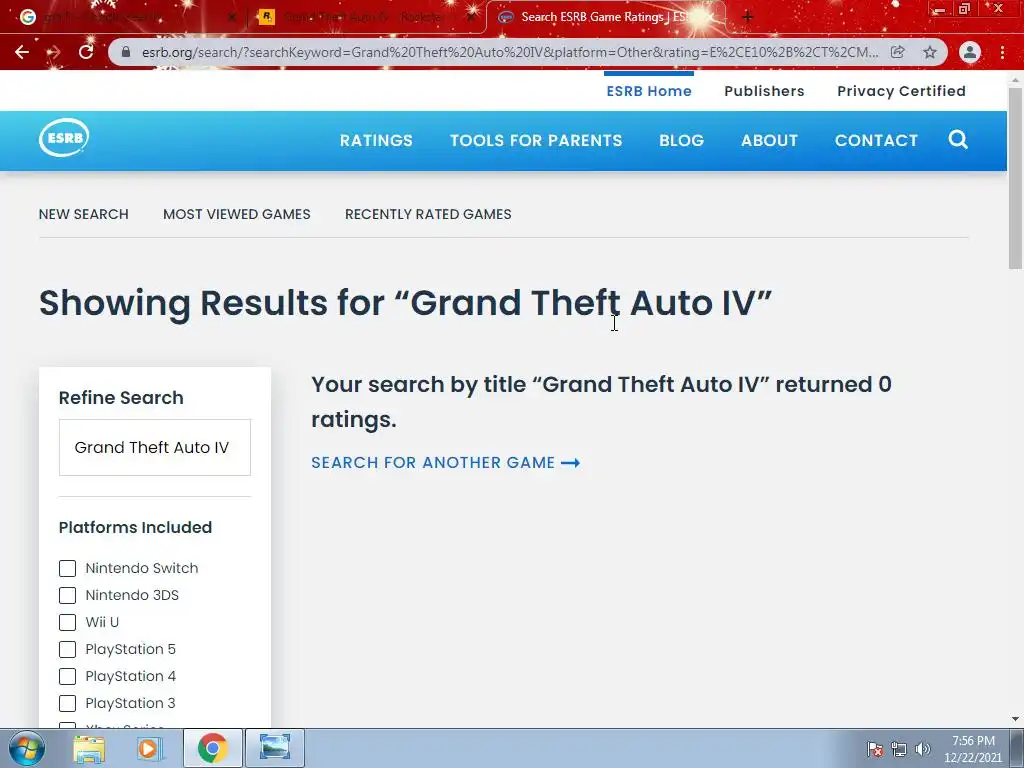The image size is (1024, 768).
Task: Share this page via the address bar icon
Action: point(898,52)
